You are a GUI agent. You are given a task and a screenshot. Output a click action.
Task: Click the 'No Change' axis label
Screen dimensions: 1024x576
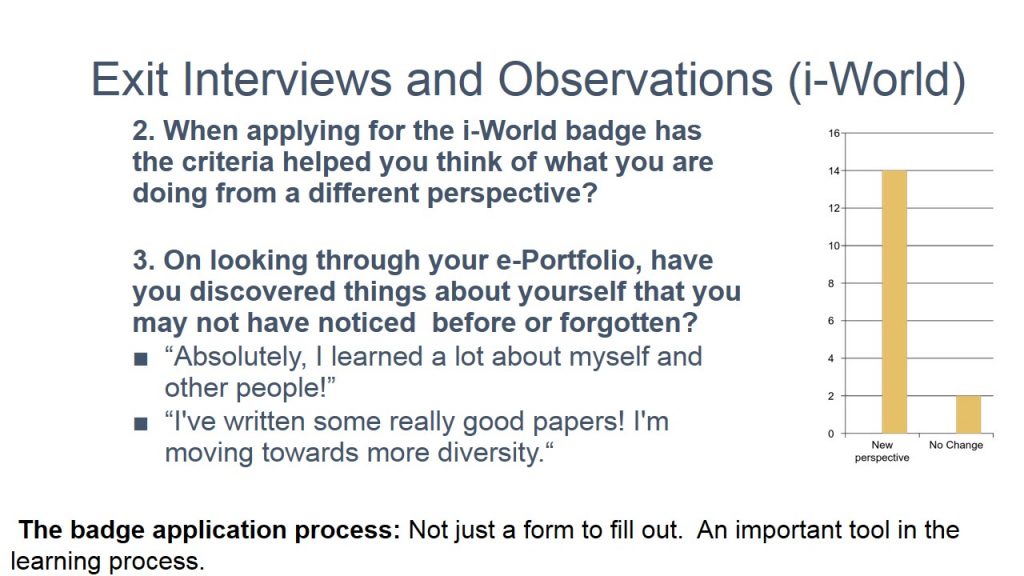tap(956, 445)
